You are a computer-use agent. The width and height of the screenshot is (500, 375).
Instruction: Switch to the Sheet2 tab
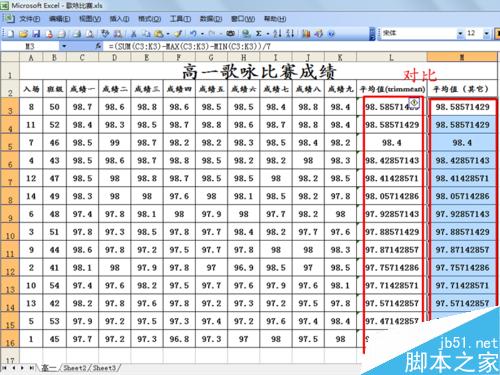(75, 368)
